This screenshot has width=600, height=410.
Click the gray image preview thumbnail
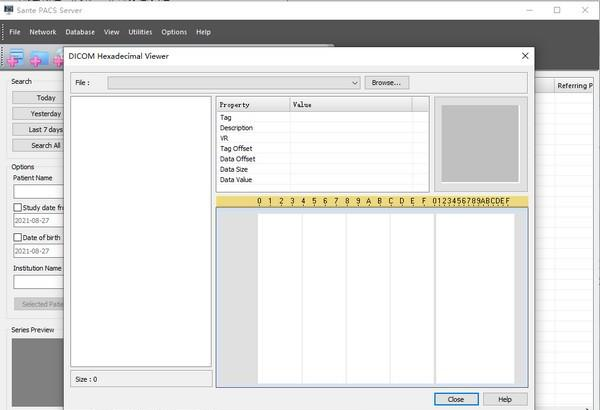(480, 144)
